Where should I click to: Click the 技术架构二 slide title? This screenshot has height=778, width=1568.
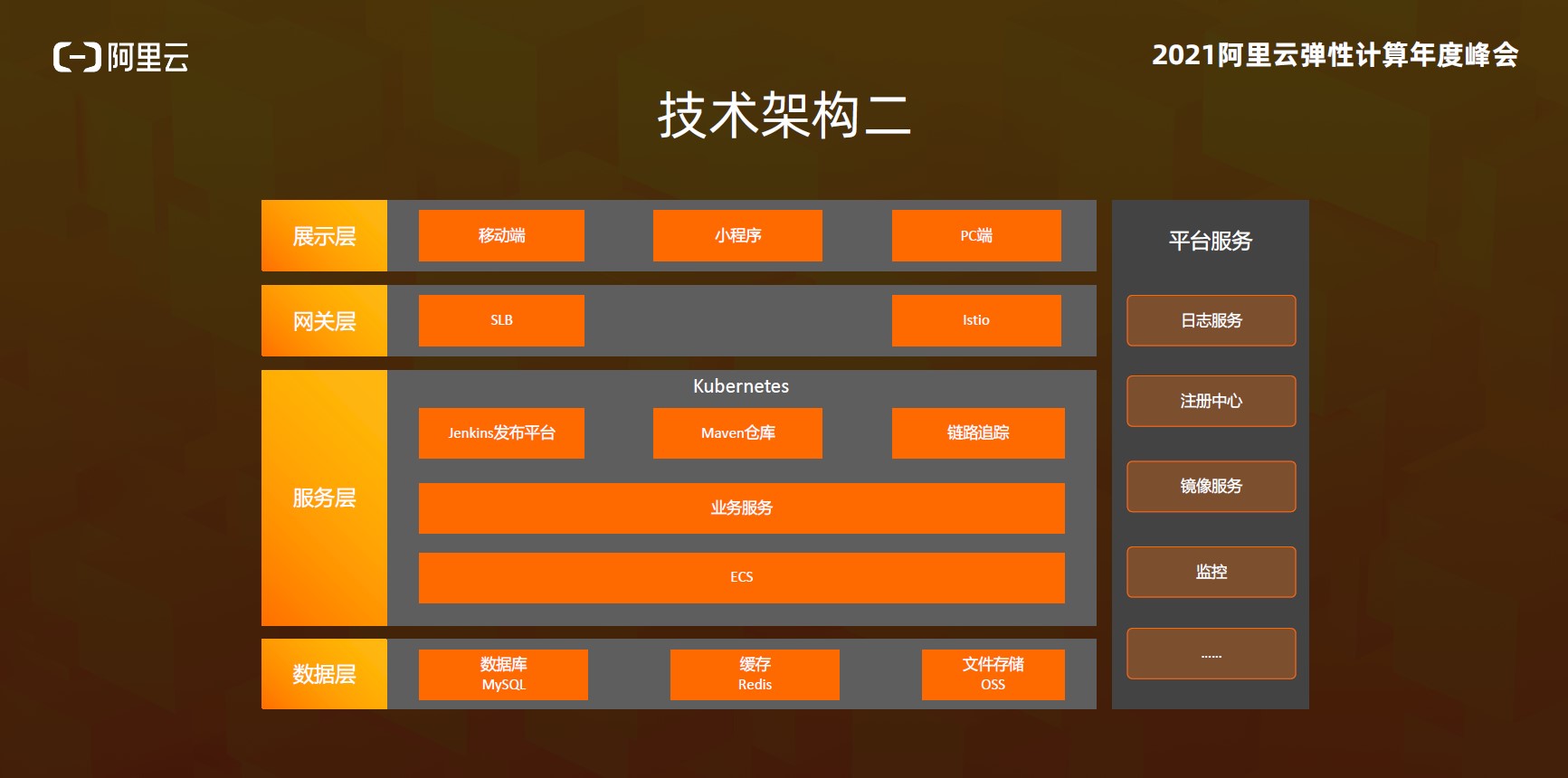(784, 115)
